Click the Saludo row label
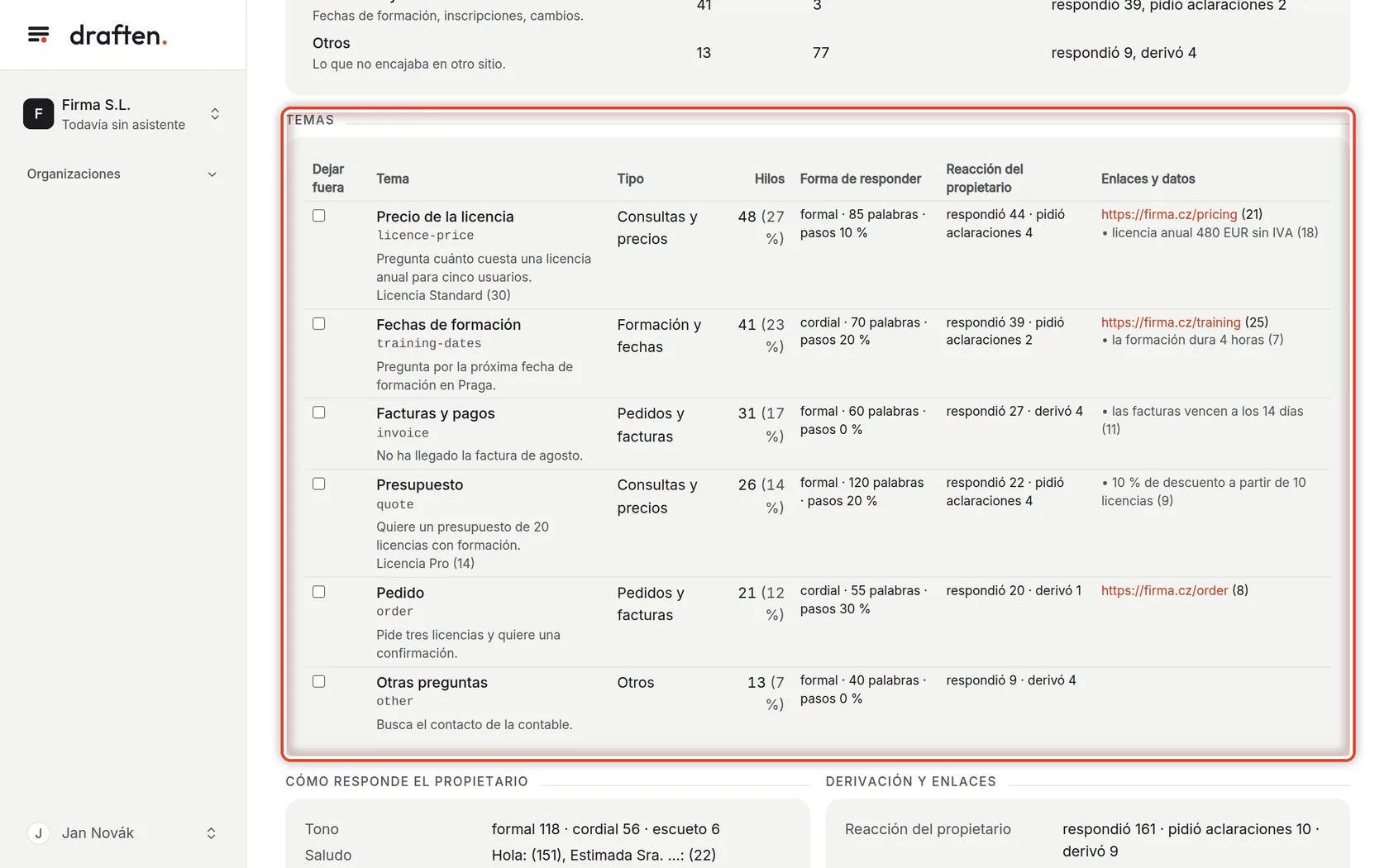The image size is (1389, 868). click(328, 856)
